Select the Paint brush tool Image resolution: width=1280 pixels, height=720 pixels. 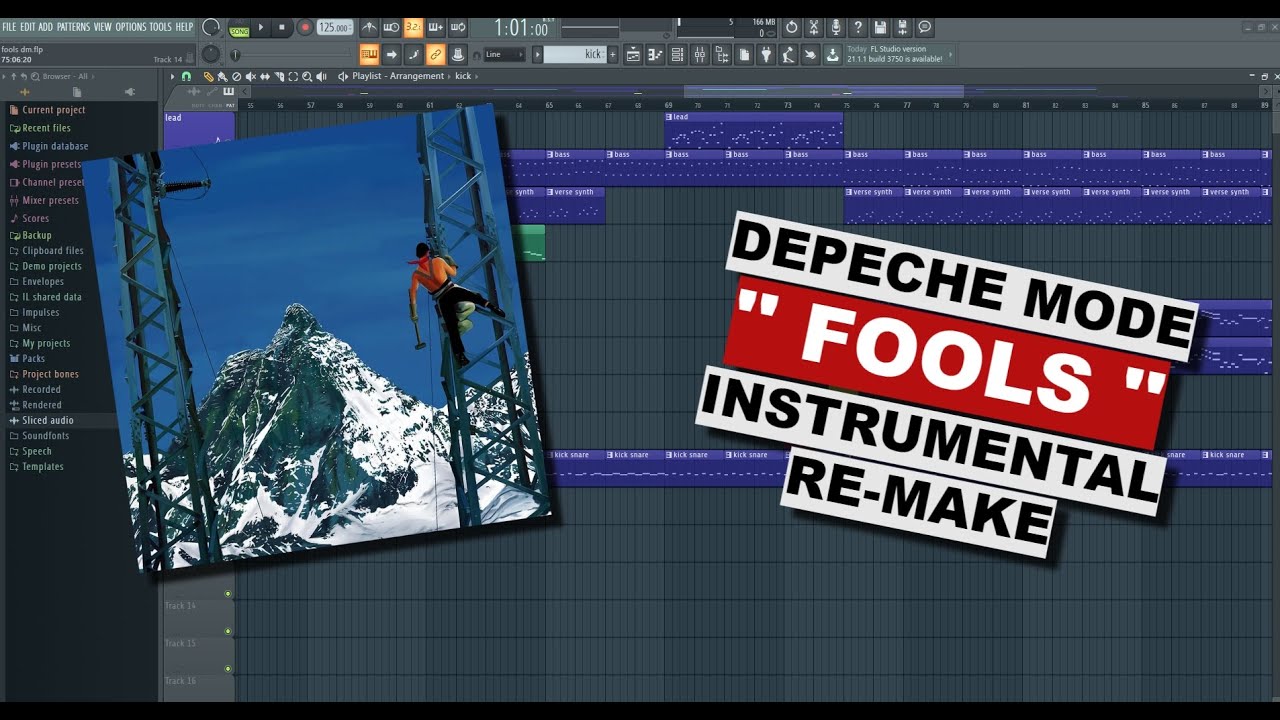tap(222, 76)
